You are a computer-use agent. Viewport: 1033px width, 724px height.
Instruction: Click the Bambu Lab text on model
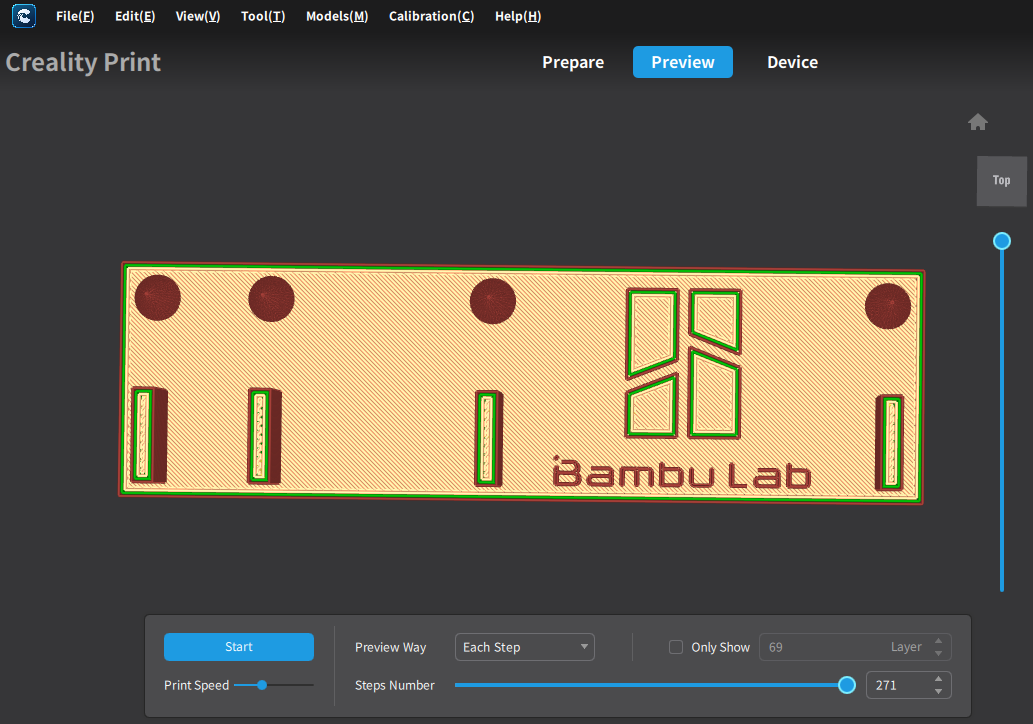tap(682, 472)
